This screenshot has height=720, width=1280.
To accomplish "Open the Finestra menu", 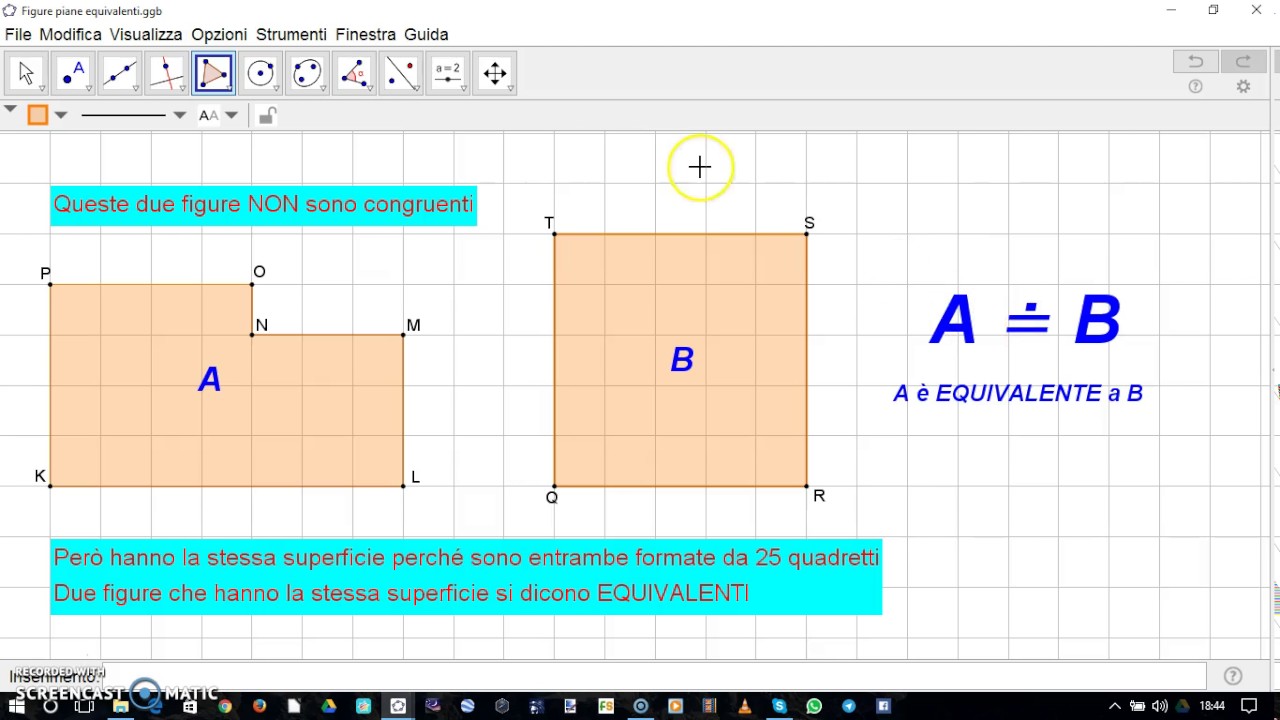I will point(365,34).
